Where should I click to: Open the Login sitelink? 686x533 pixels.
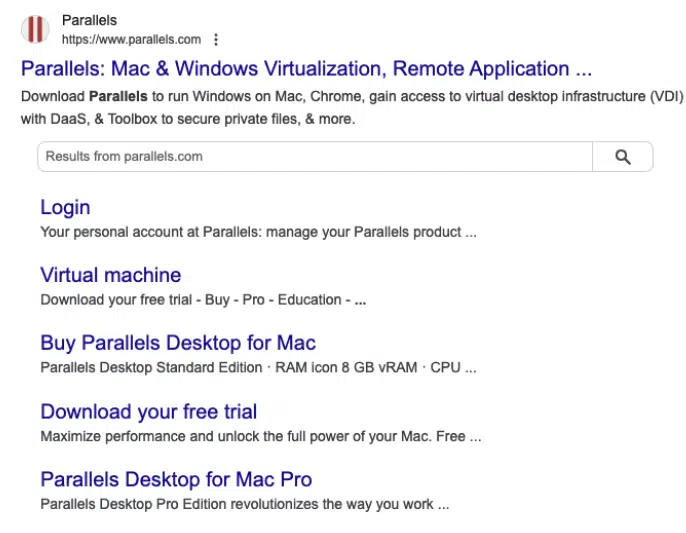[x=65, y=207]
